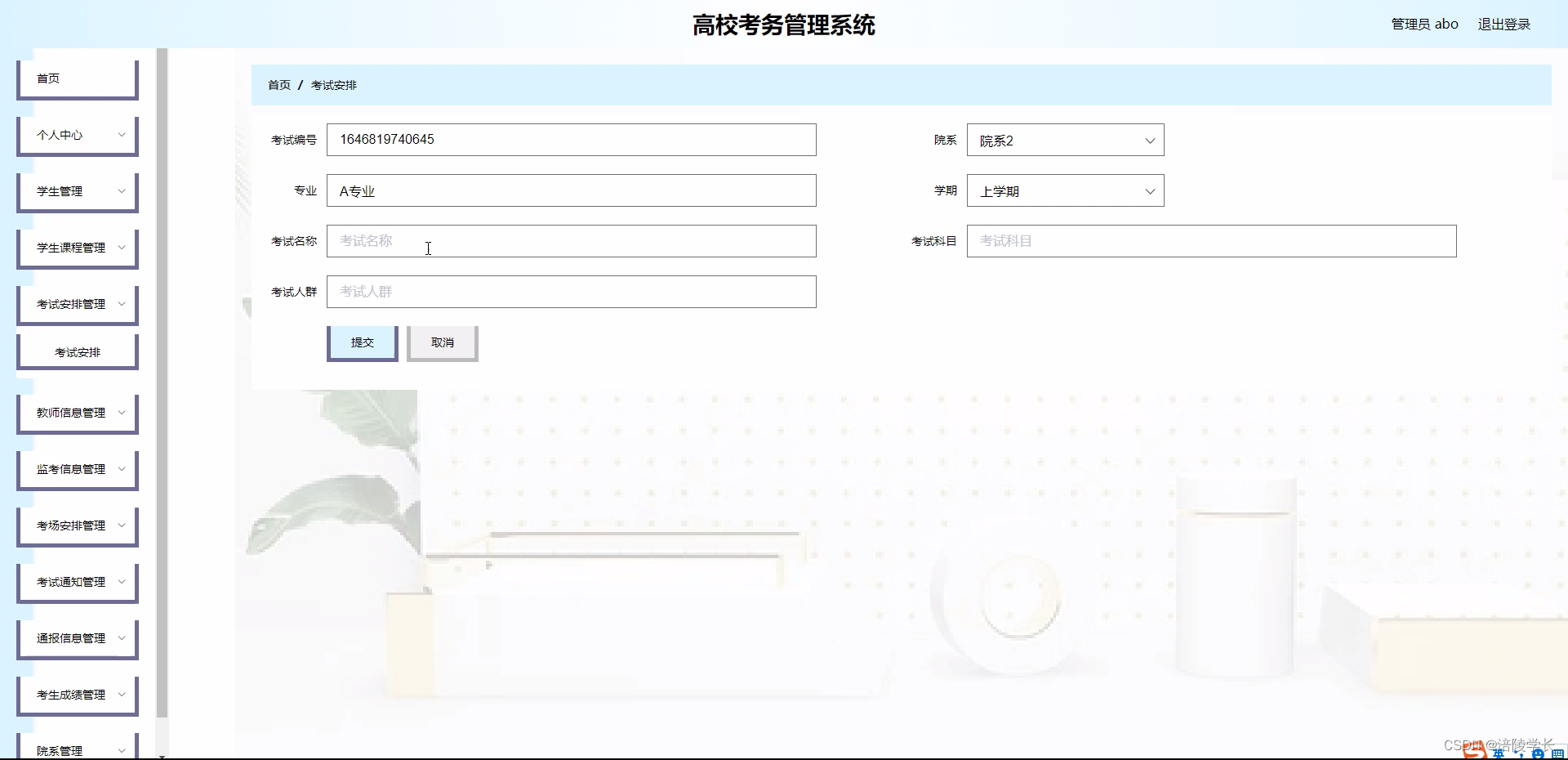Click inside the 考试名称 input field
This screenshot has height=760, width=1568.
pos(571,241)
